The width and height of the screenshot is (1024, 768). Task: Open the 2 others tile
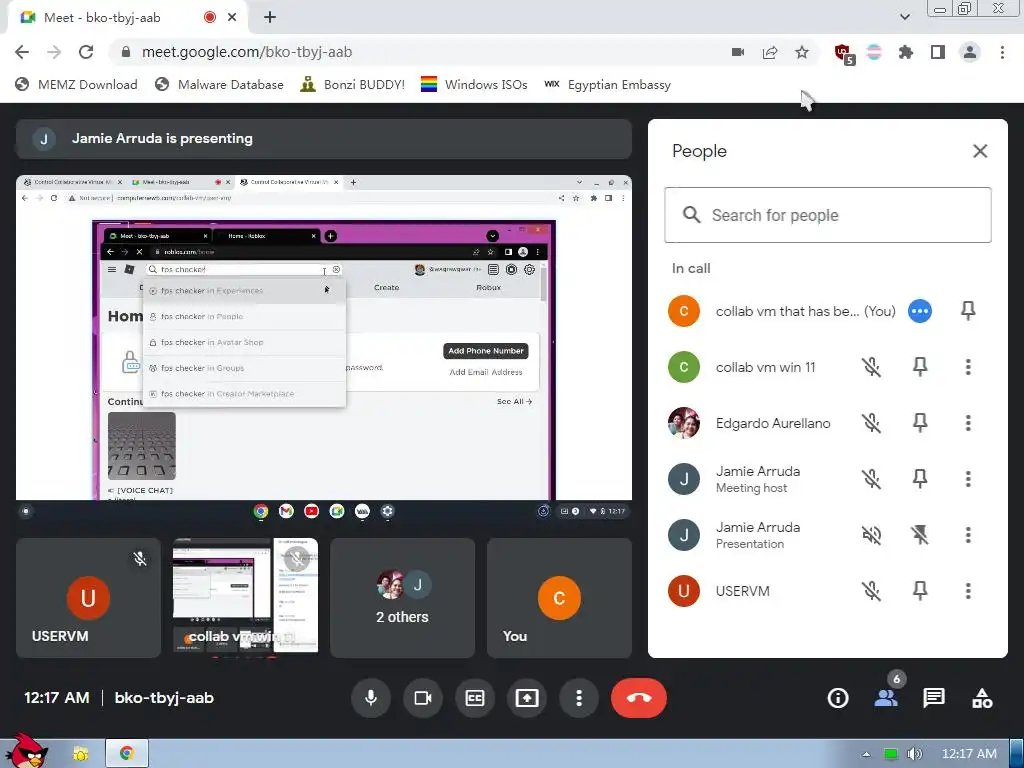click(x=402, y=598)
